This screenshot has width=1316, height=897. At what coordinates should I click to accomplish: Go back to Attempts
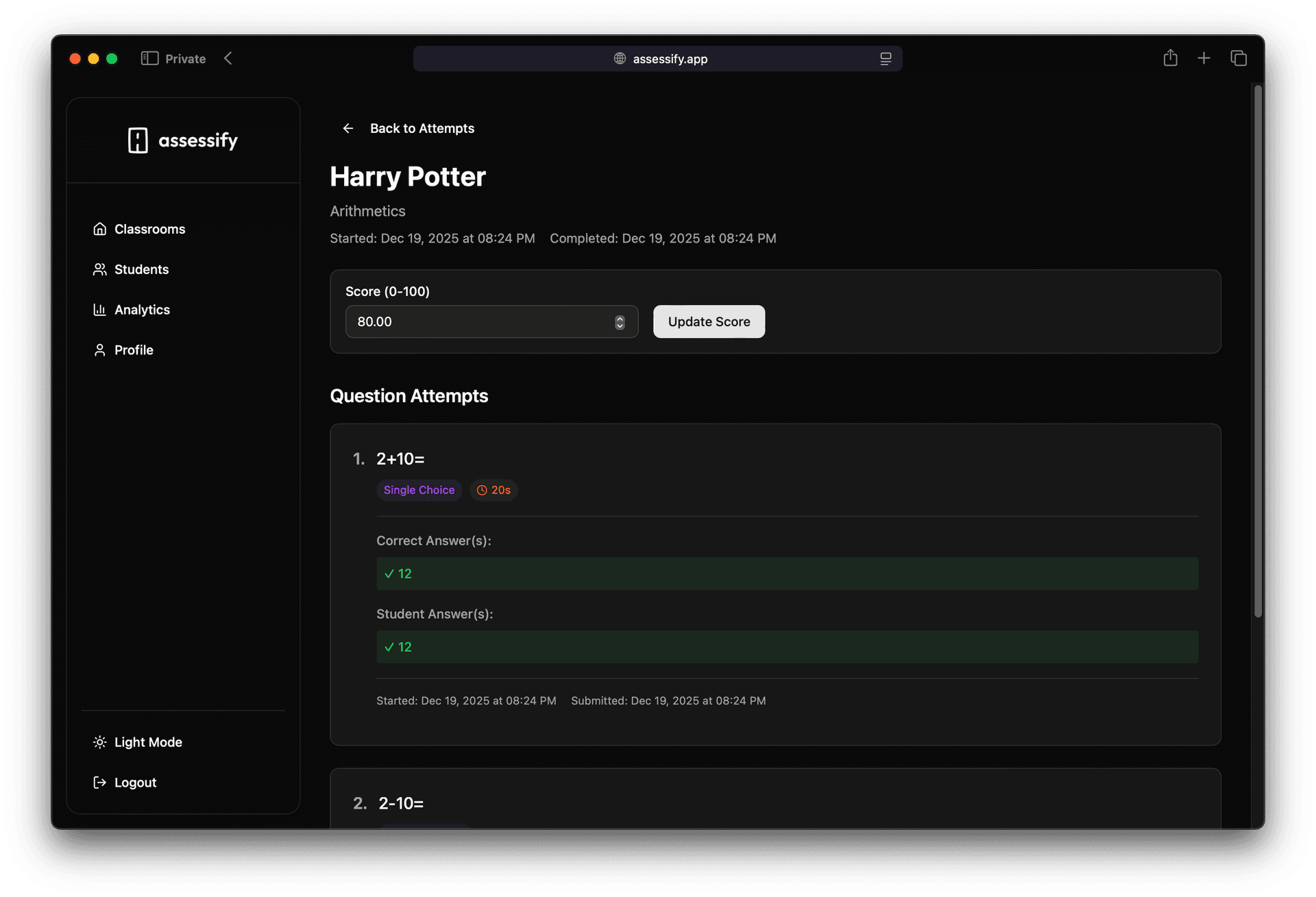pyautogui.click(x=422, y=128)
